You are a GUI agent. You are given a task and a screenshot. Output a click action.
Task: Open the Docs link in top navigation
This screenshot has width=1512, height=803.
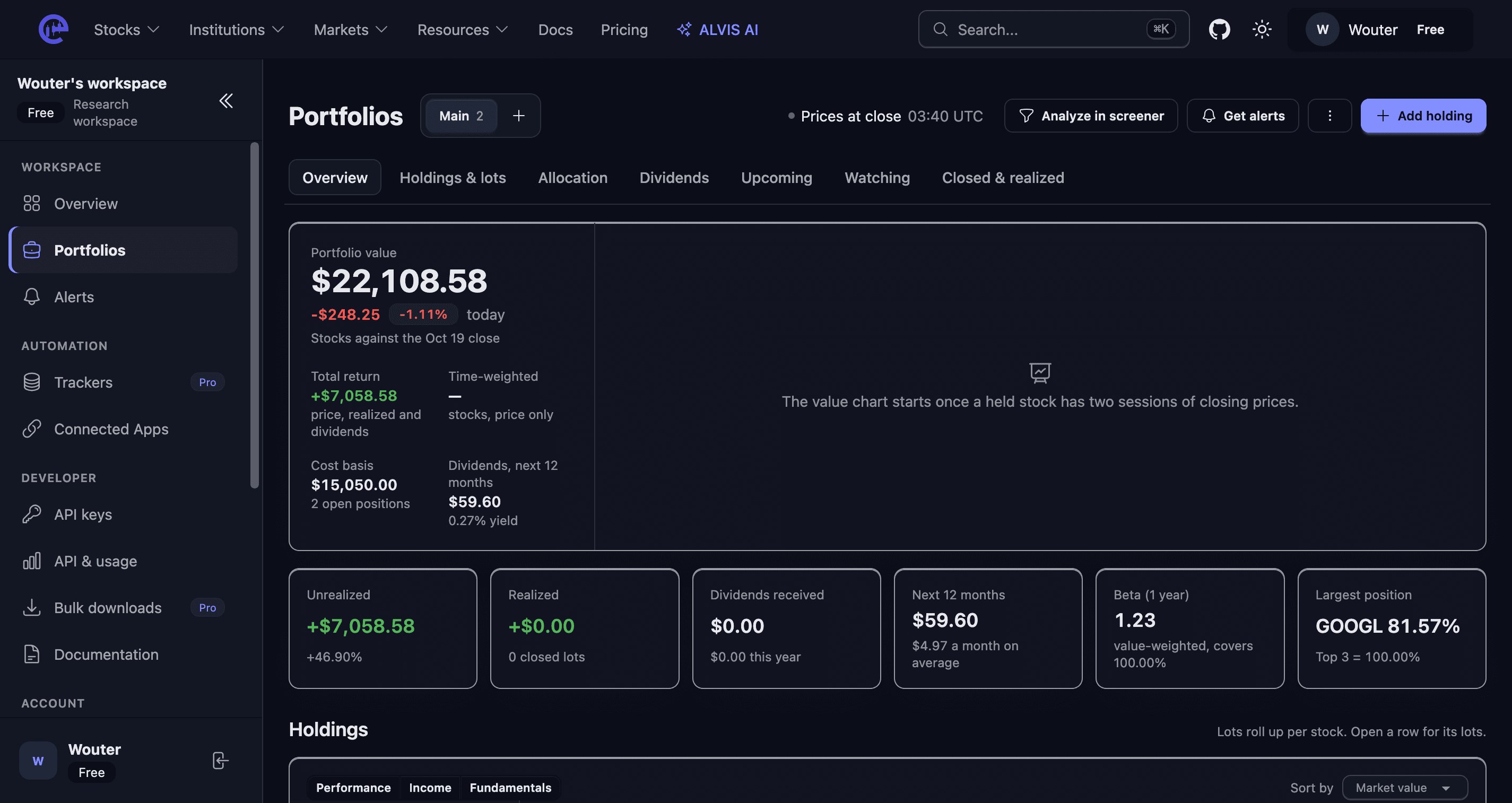(555, 29)
